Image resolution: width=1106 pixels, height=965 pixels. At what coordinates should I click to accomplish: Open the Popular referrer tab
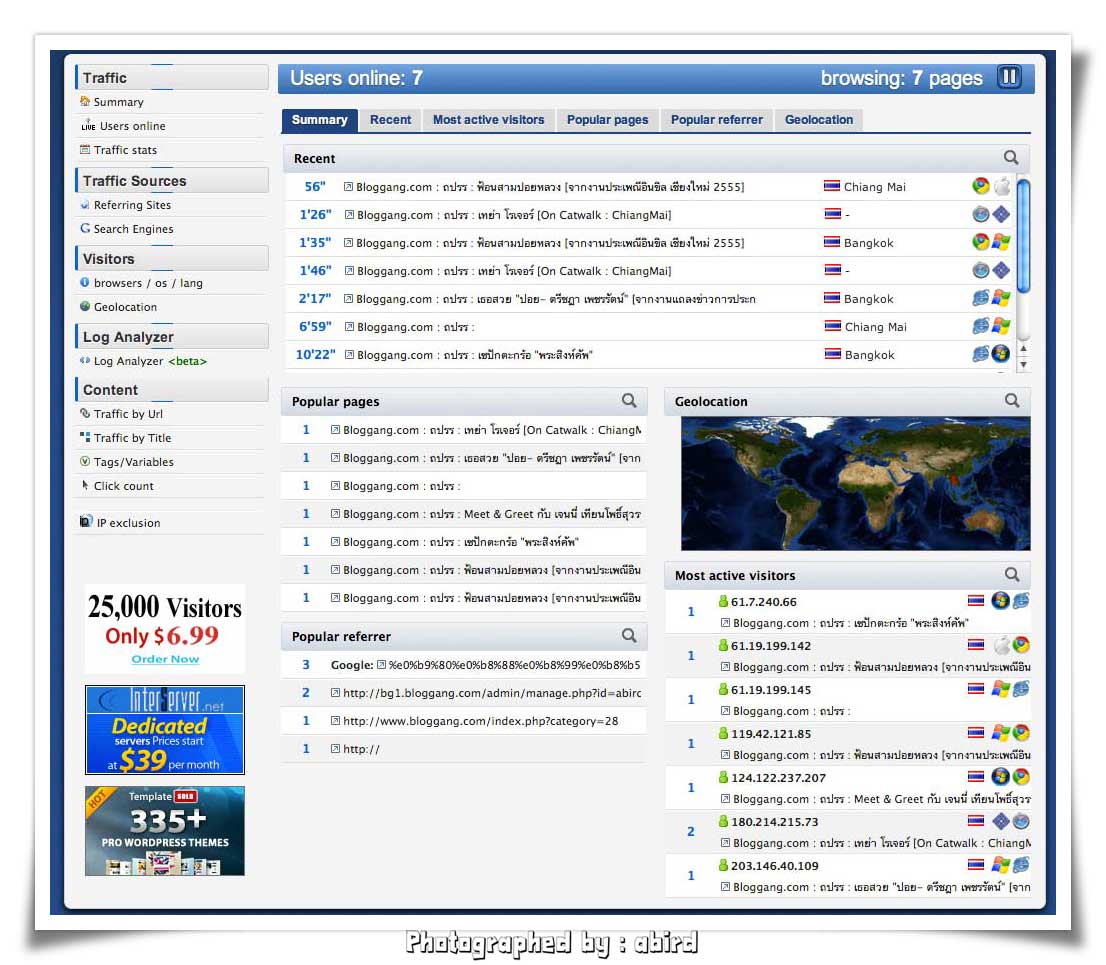pos(717,119)
